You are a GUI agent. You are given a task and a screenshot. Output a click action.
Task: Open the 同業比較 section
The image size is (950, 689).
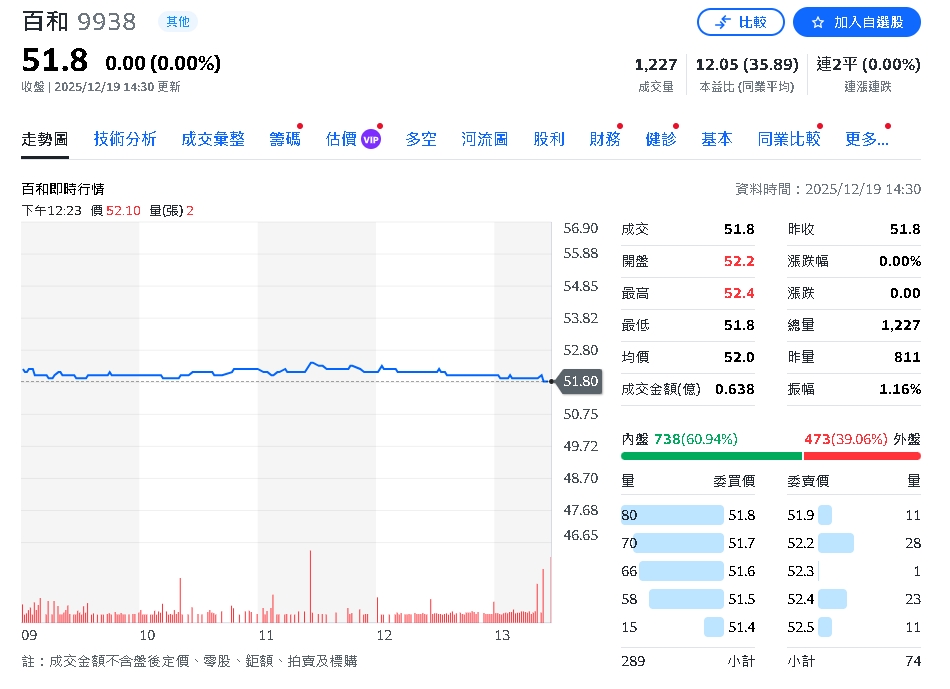(x=789, y=139)
